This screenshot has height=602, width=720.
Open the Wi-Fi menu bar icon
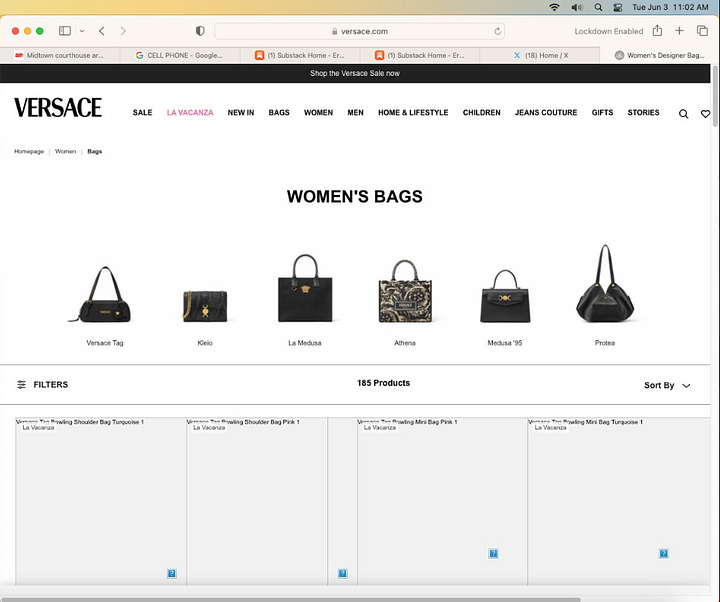(x=554, y=7)
